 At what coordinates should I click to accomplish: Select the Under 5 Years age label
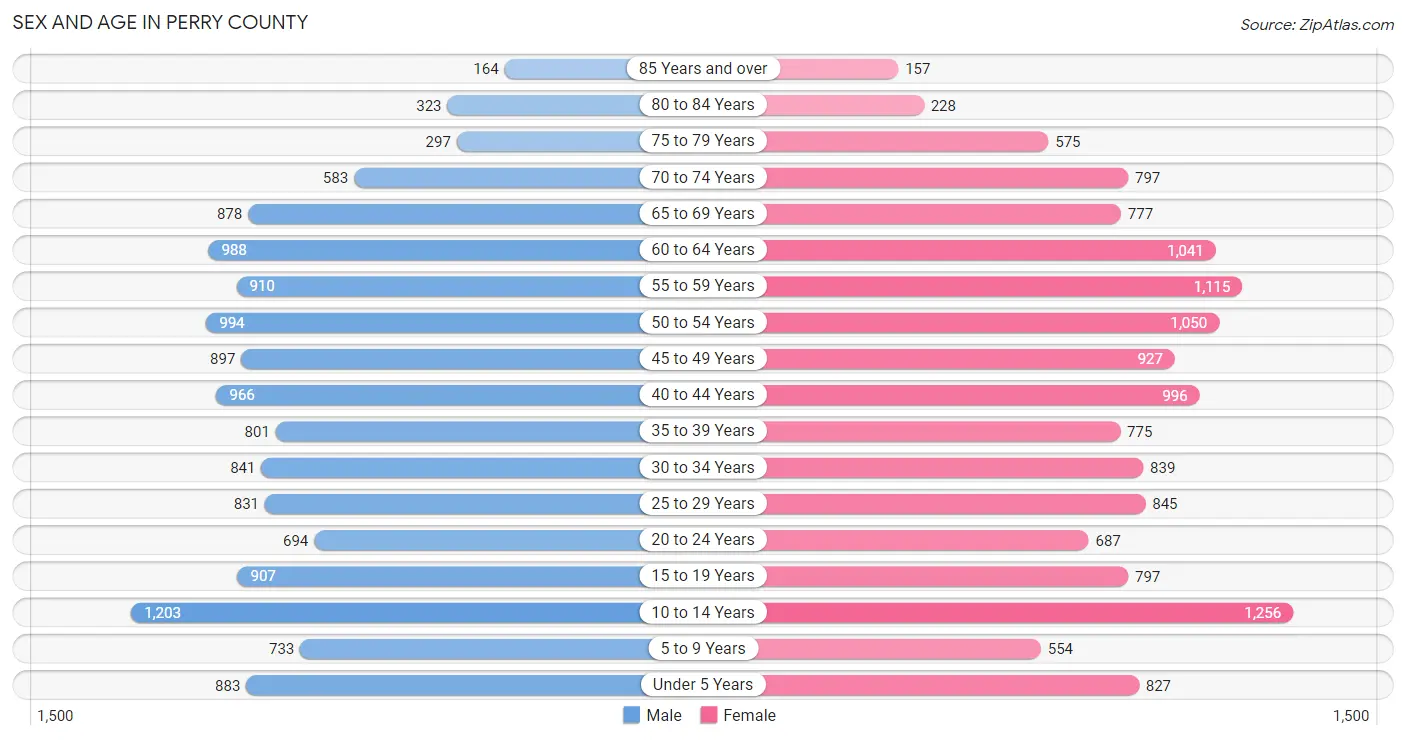coord(703,685)
